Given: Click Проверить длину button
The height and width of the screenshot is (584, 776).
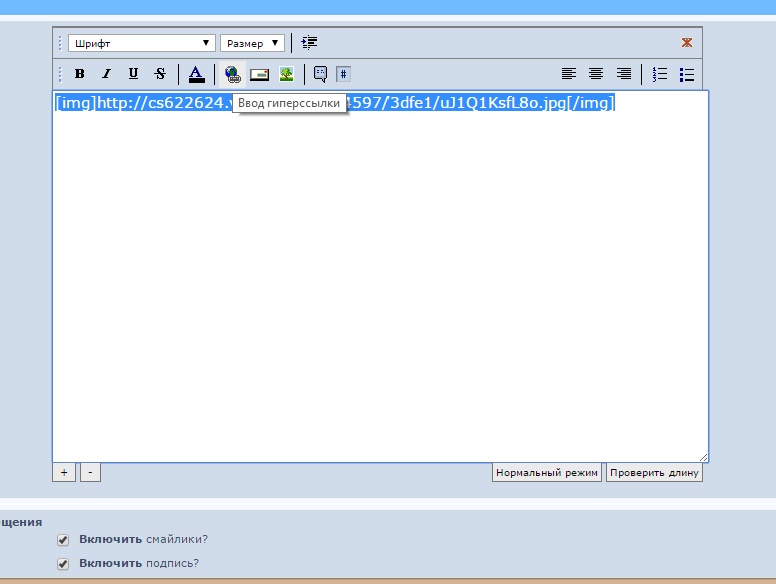Looking at the screenshot, I should [x=654, y=472].
